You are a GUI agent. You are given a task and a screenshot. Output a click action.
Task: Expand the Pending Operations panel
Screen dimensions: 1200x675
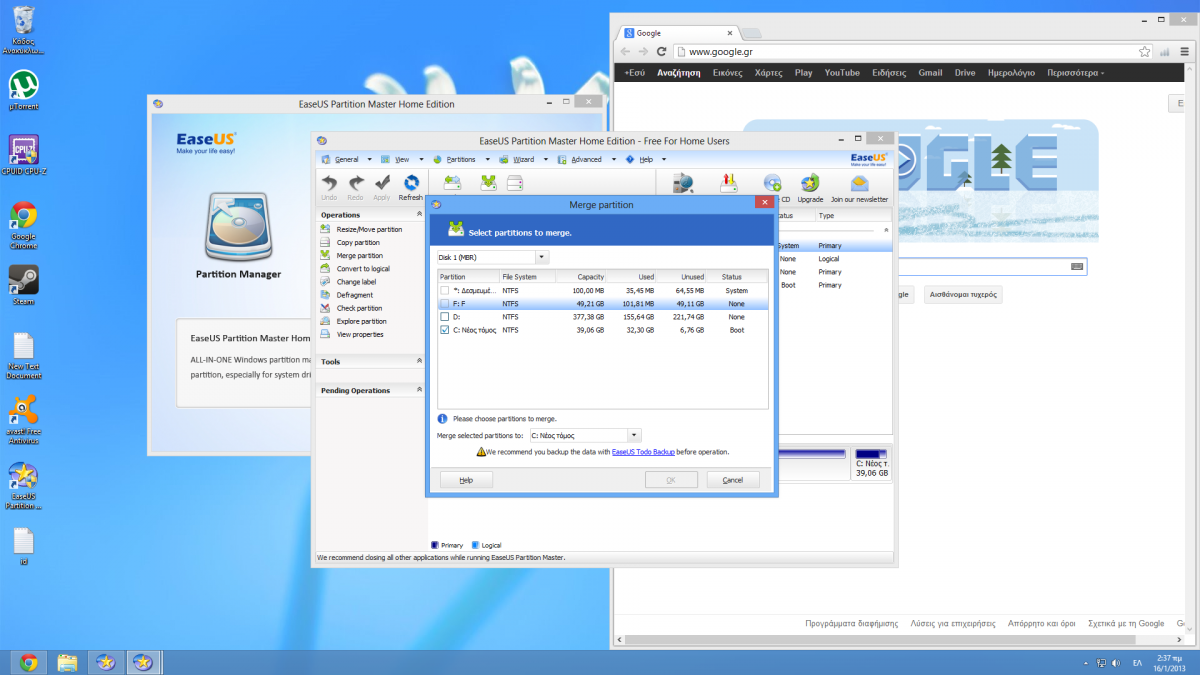[x=418, y=390]
